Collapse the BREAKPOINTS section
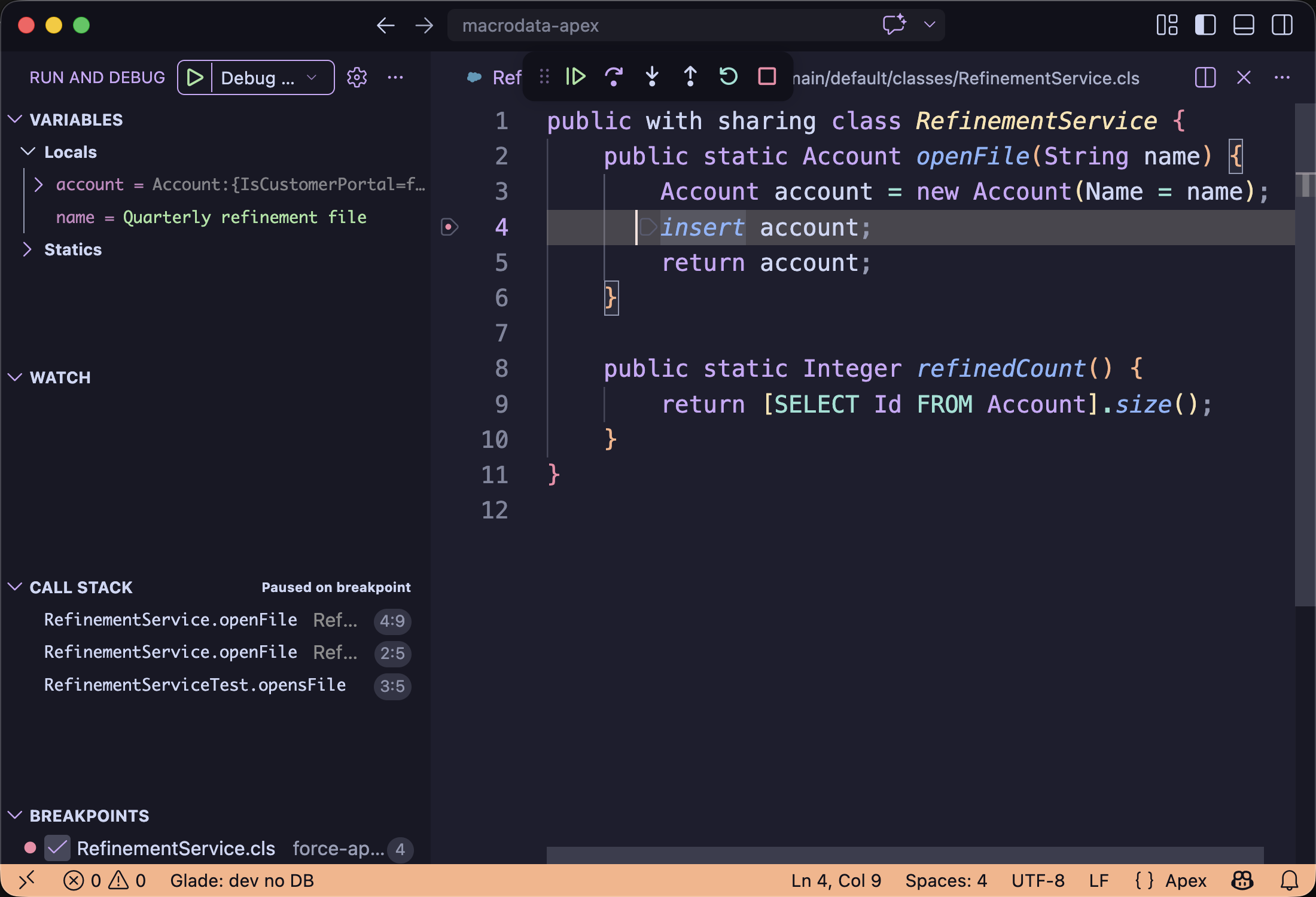This screenshot has width=1316, height=897. pyautogui.click(x=16, y=816)
